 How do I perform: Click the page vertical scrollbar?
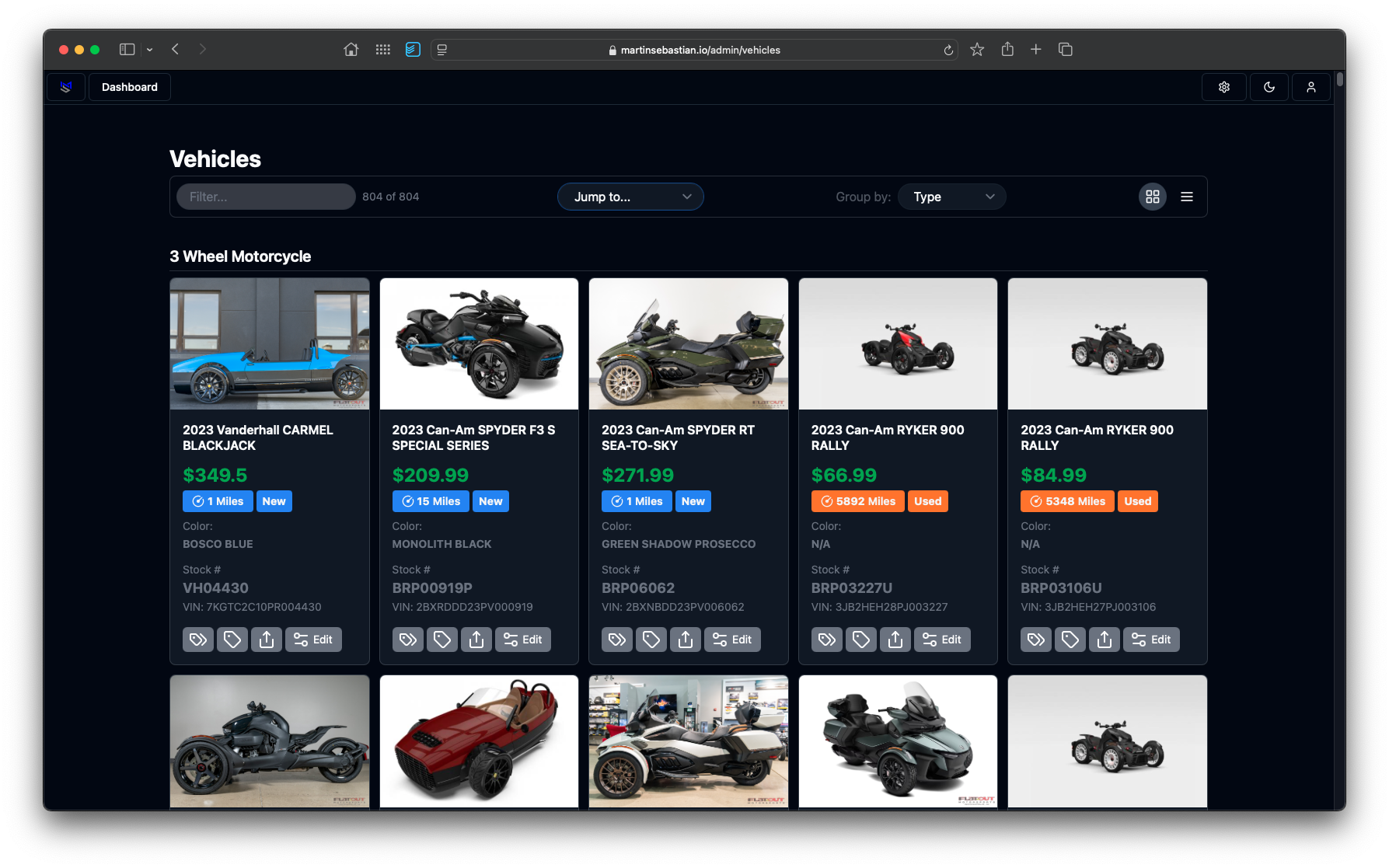click(1339, 80)
